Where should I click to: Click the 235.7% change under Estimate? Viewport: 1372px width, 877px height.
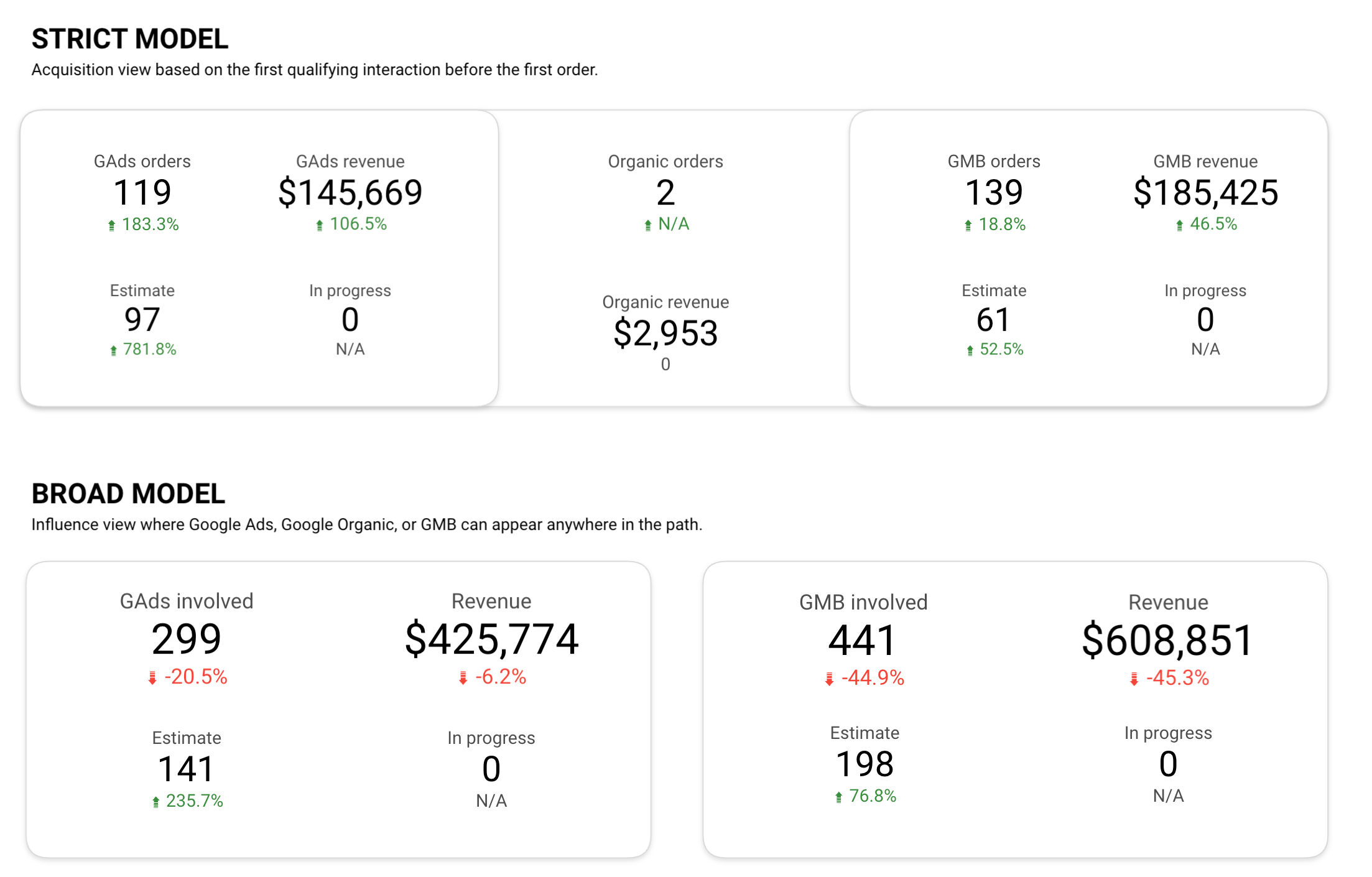pyautogui.click(x=194, y=801)
